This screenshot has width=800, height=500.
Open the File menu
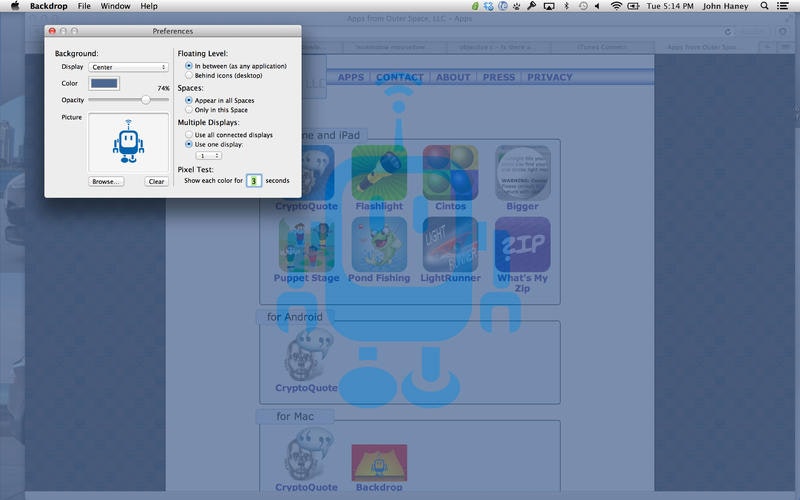(84, 6)
